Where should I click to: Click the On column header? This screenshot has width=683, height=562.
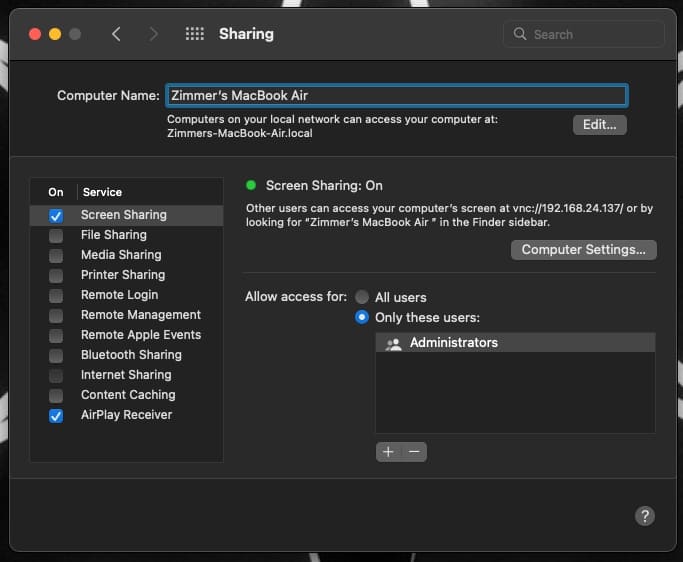tap(56, 192)
